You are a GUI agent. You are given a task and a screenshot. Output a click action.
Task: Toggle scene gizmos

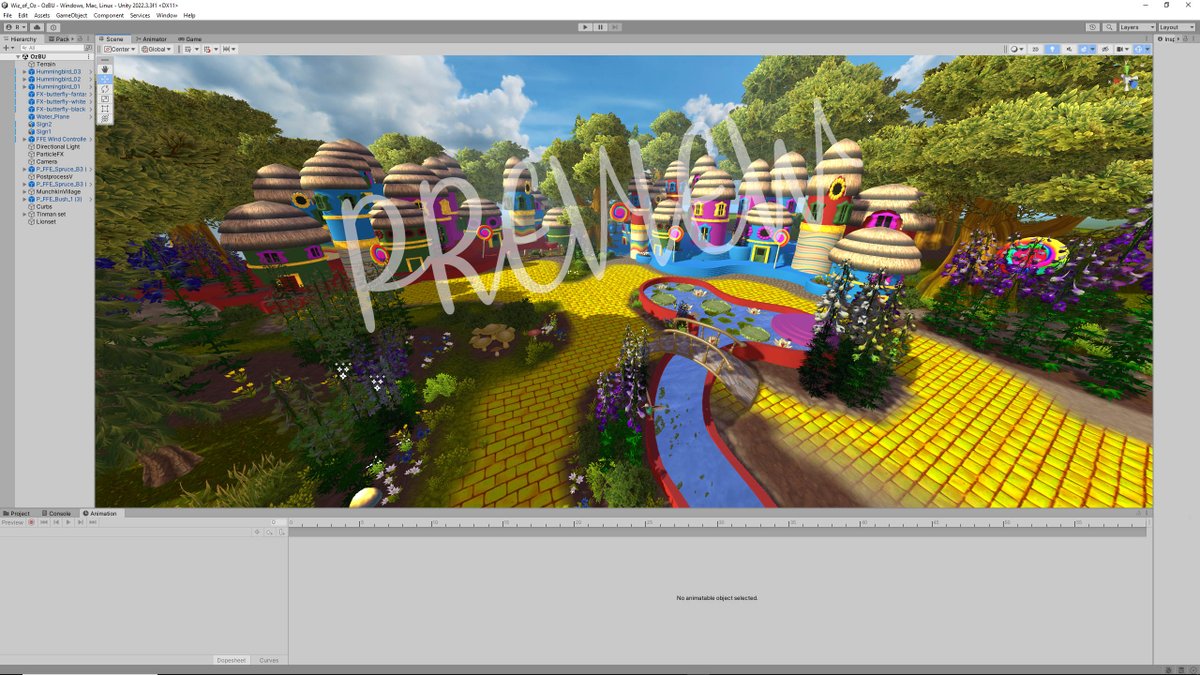tap(1138, 49)
